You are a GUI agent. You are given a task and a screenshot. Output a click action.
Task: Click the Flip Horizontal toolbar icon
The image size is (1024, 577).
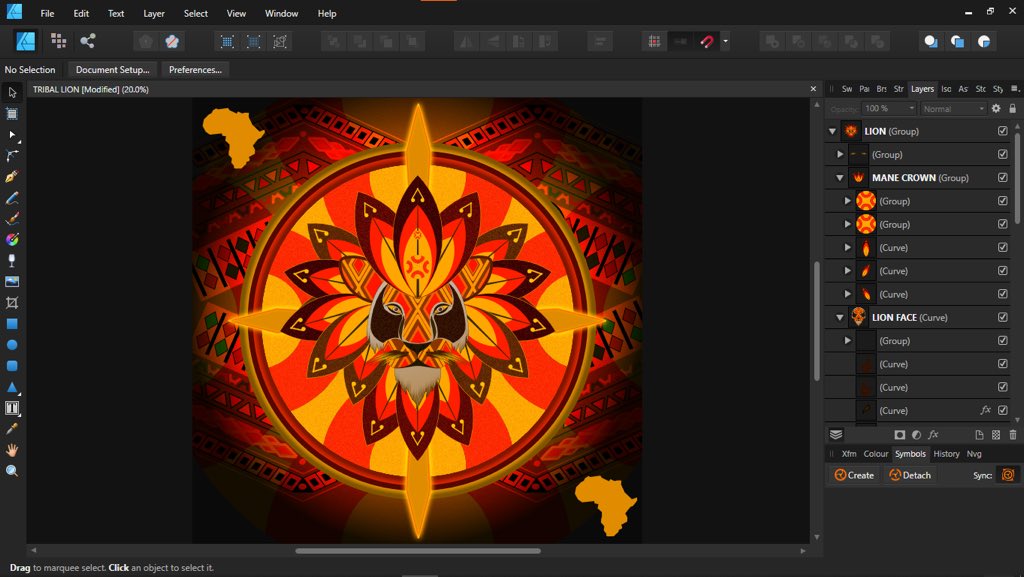[466, 42]
